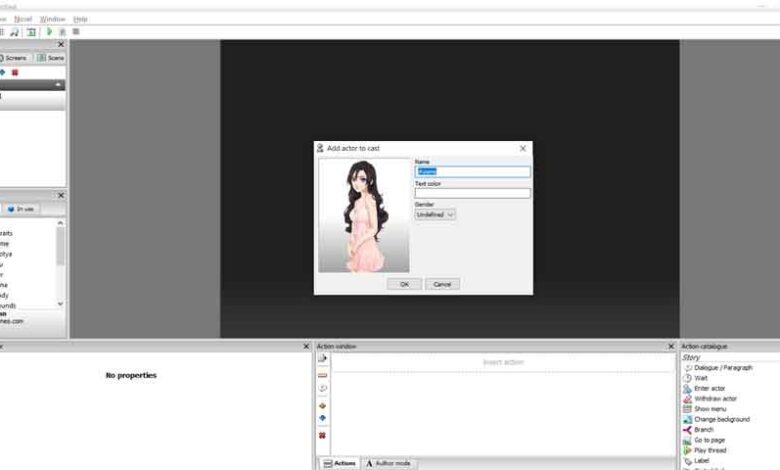Click the Insert action placeholder row

(x=503, y=363)
